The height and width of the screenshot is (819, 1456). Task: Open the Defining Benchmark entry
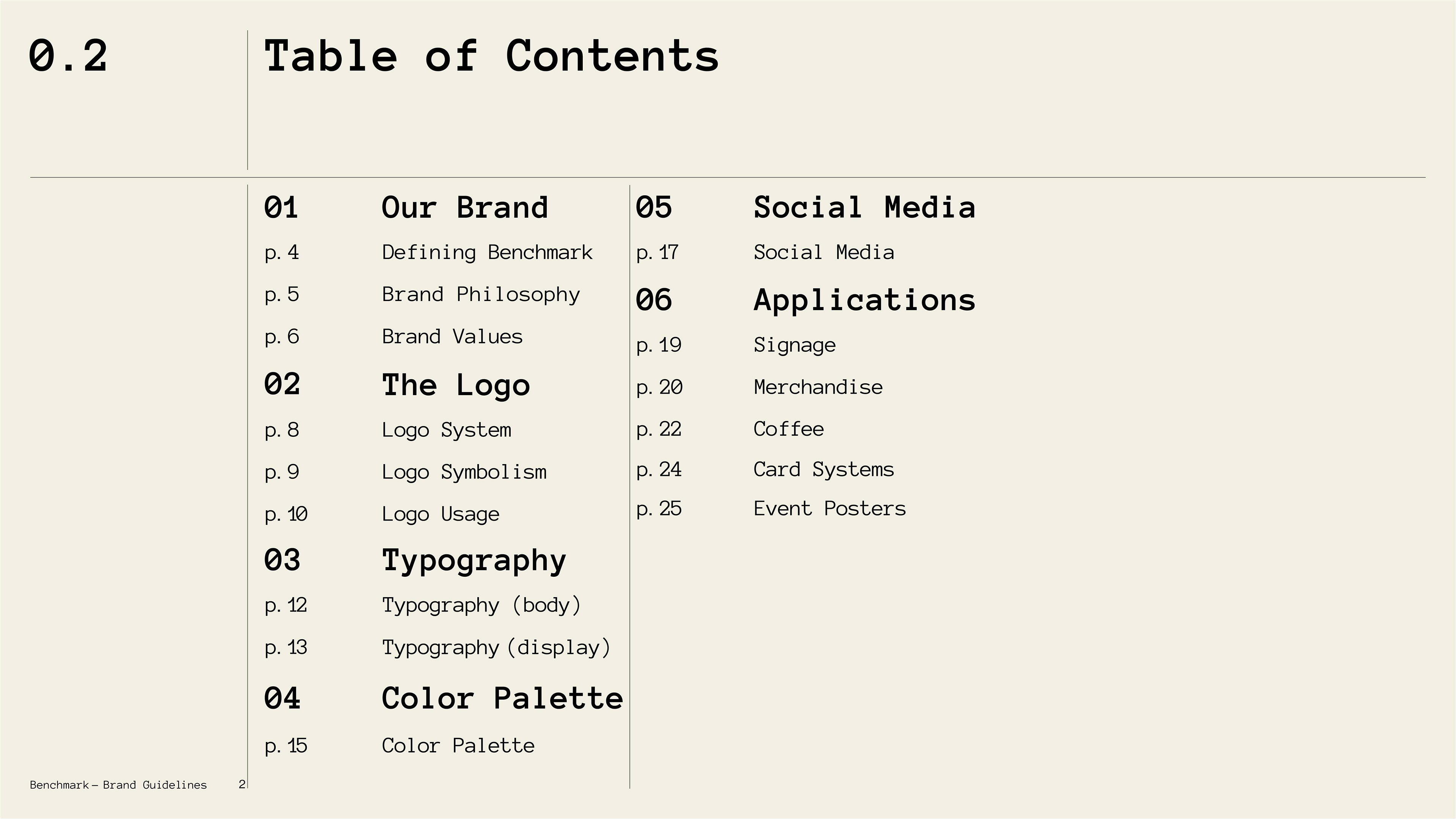[487, 252]
